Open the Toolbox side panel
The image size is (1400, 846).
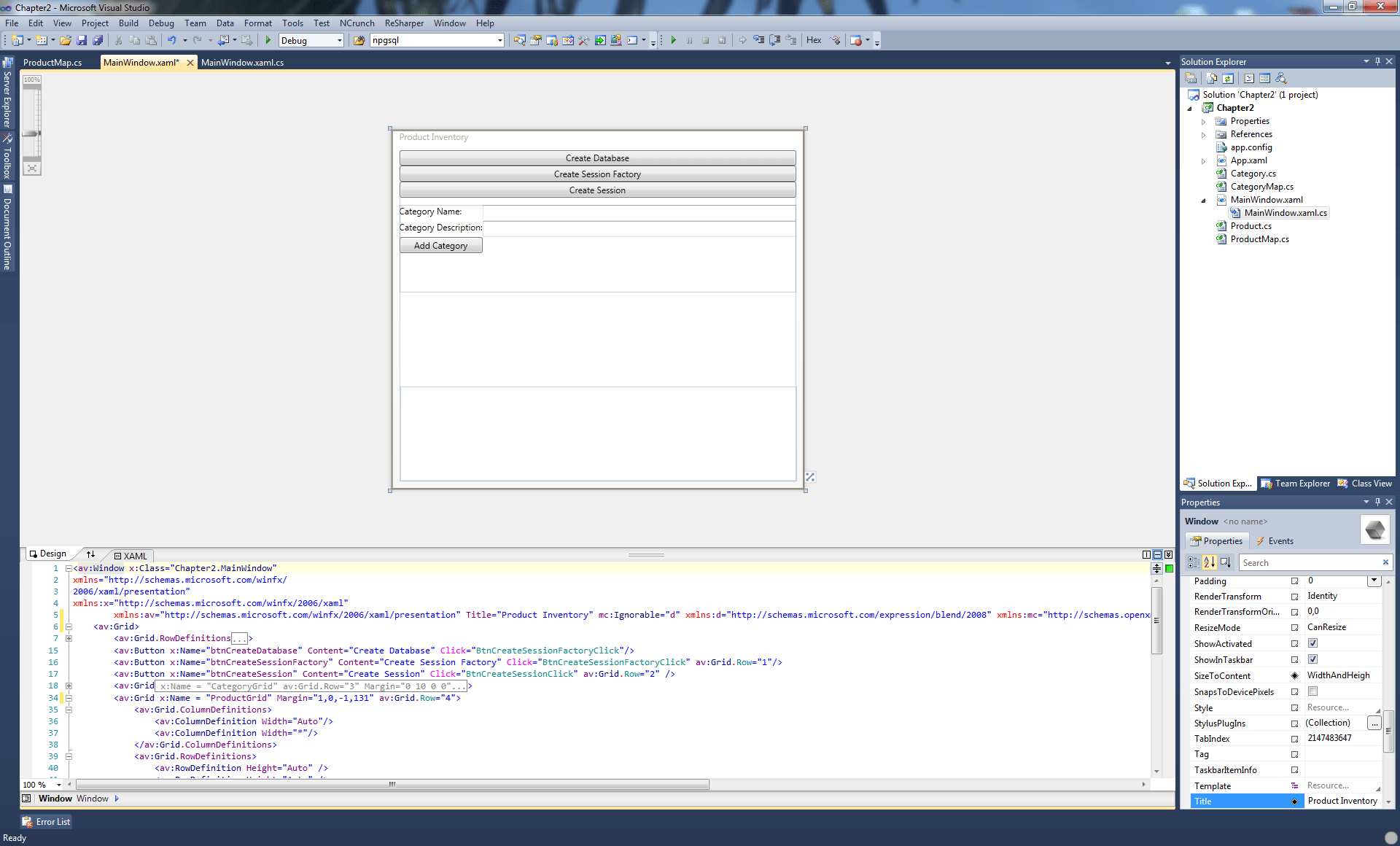coord(7,157)
